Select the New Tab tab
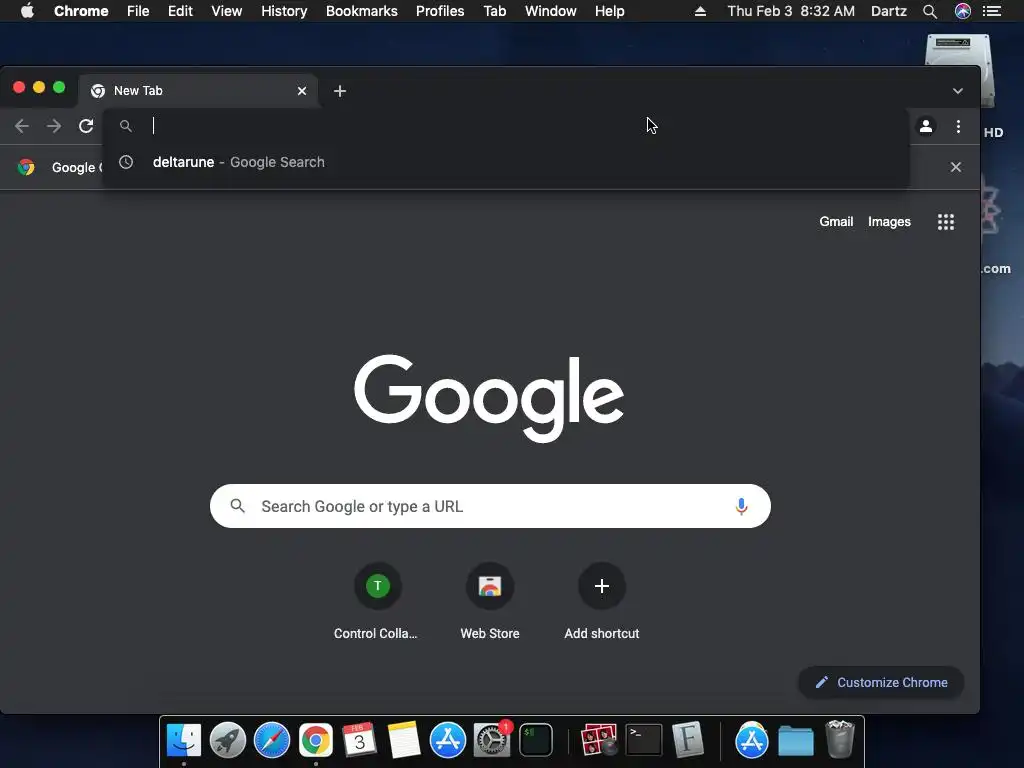The height and width of the screenshot is (768, 1024). click(x=198, y=91)
